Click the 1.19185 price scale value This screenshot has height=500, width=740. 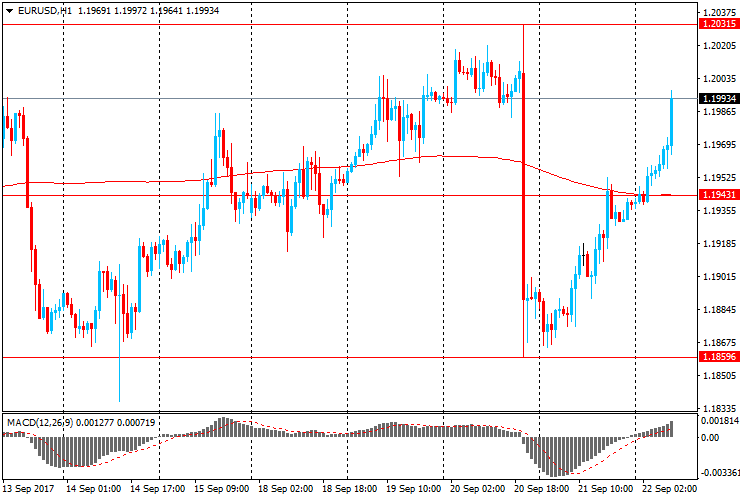pyautogui.click(x=719, y=244)
